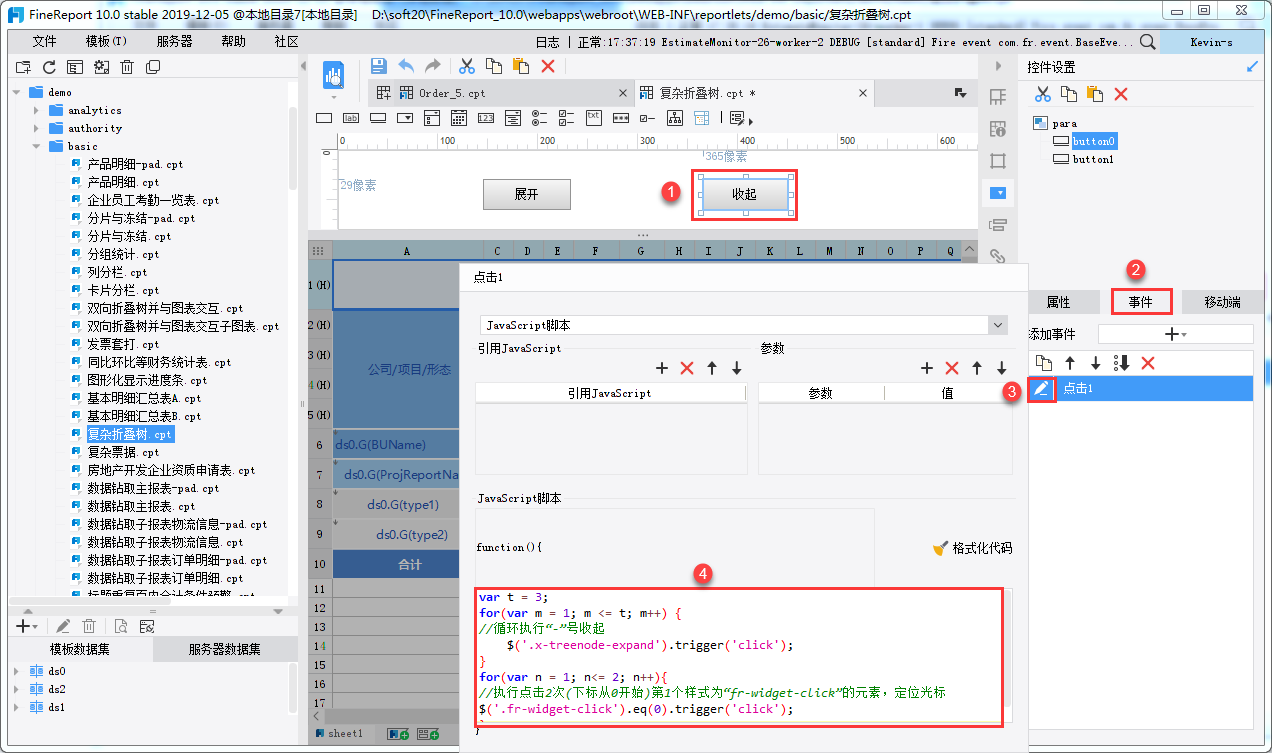Click the save template icon in toolbar
Viewport: 1272px width, 753px height.
pyautogui.click(x=378, y=66)
